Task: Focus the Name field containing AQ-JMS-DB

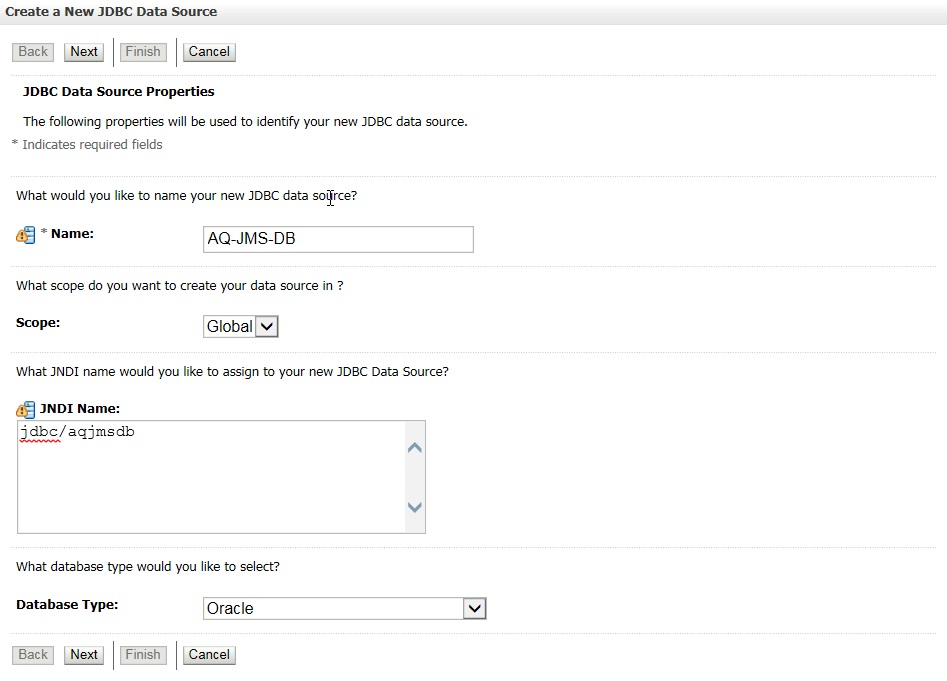Action: [338, 239]
